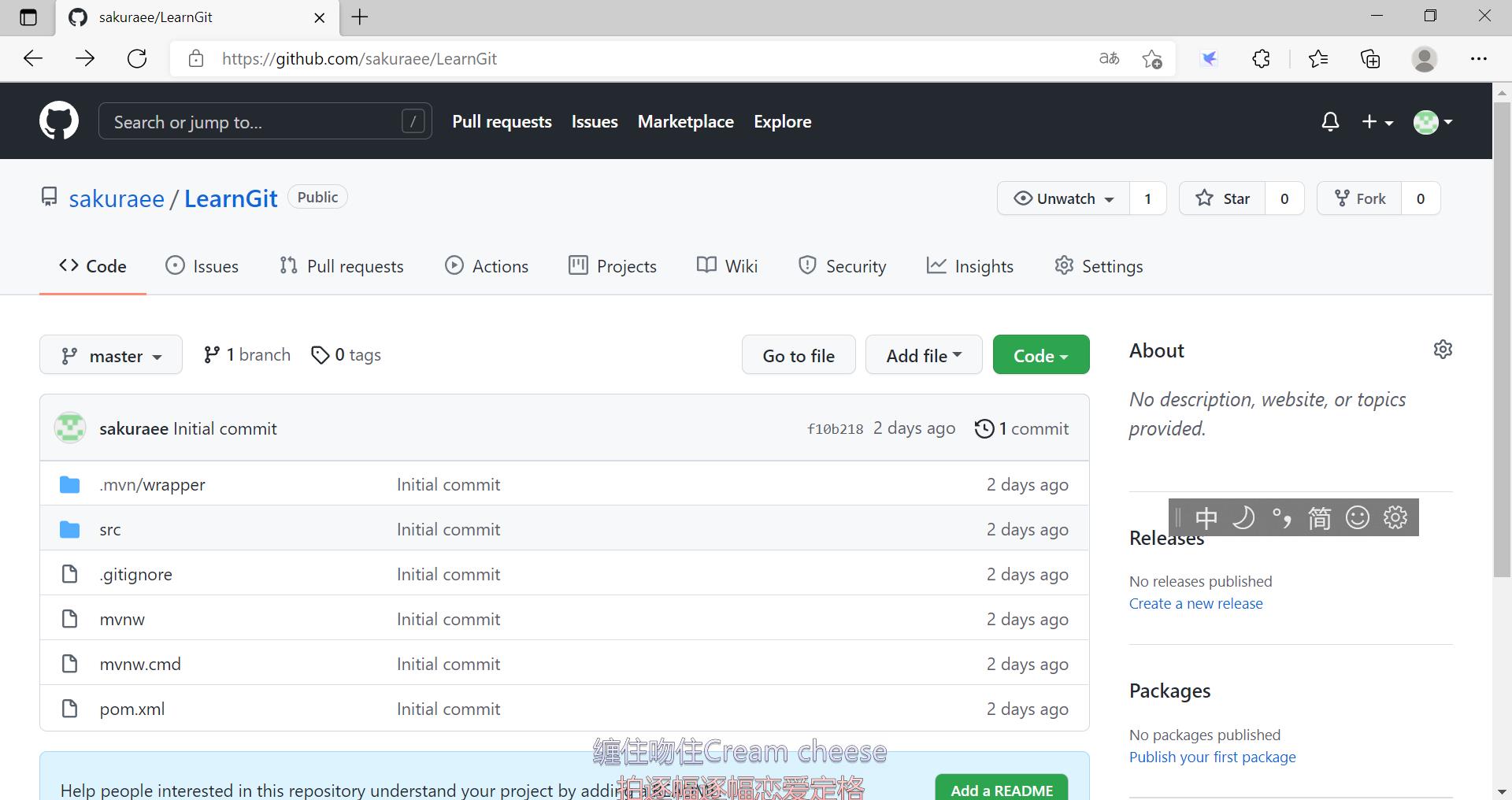Switch branch via master dropdown
The height and width of the screenshot is (800, 1512).
point(111,355)
